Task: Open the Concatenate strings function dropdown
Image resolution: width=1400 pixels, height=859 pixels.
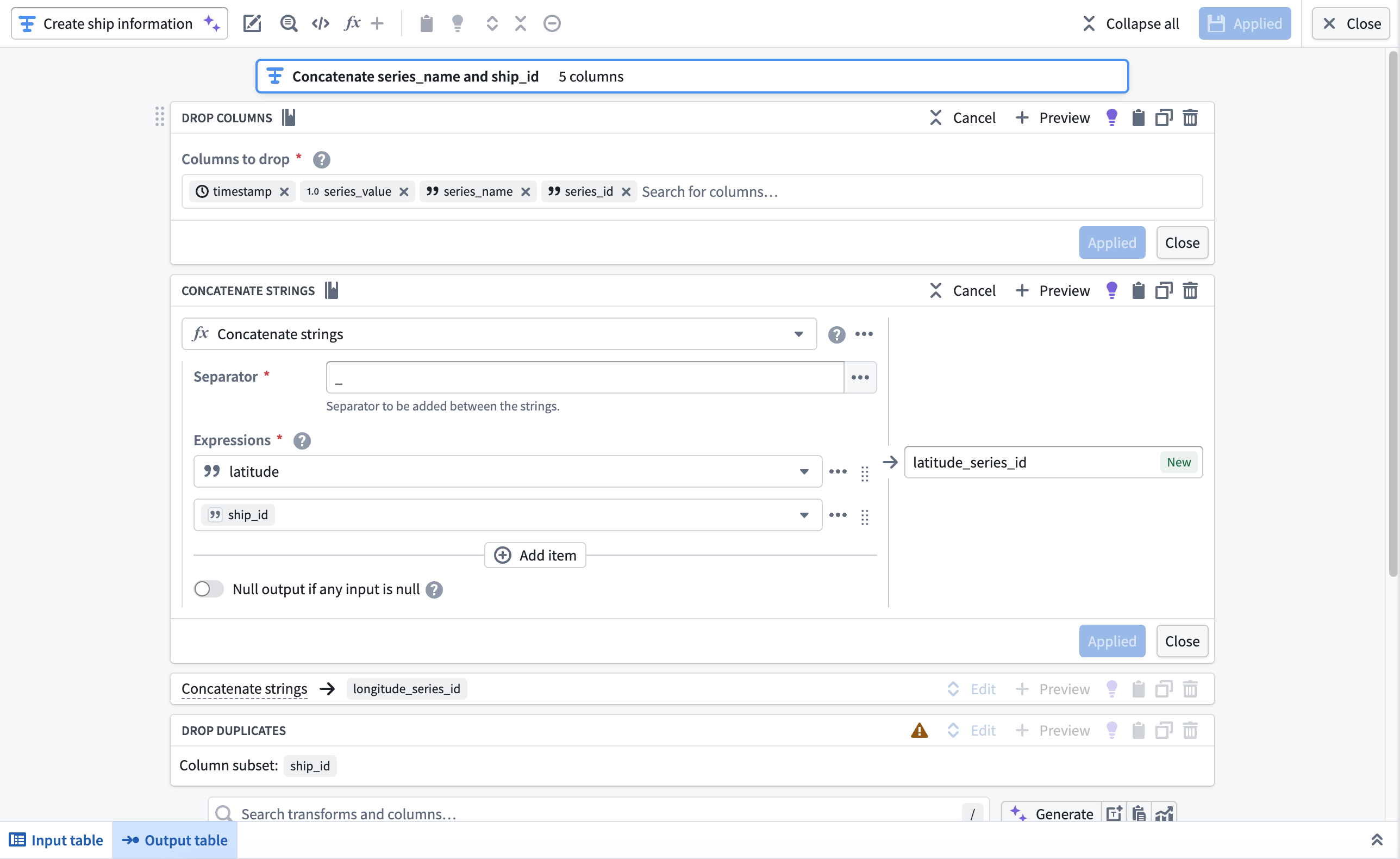Action: [x=799, y=334]
